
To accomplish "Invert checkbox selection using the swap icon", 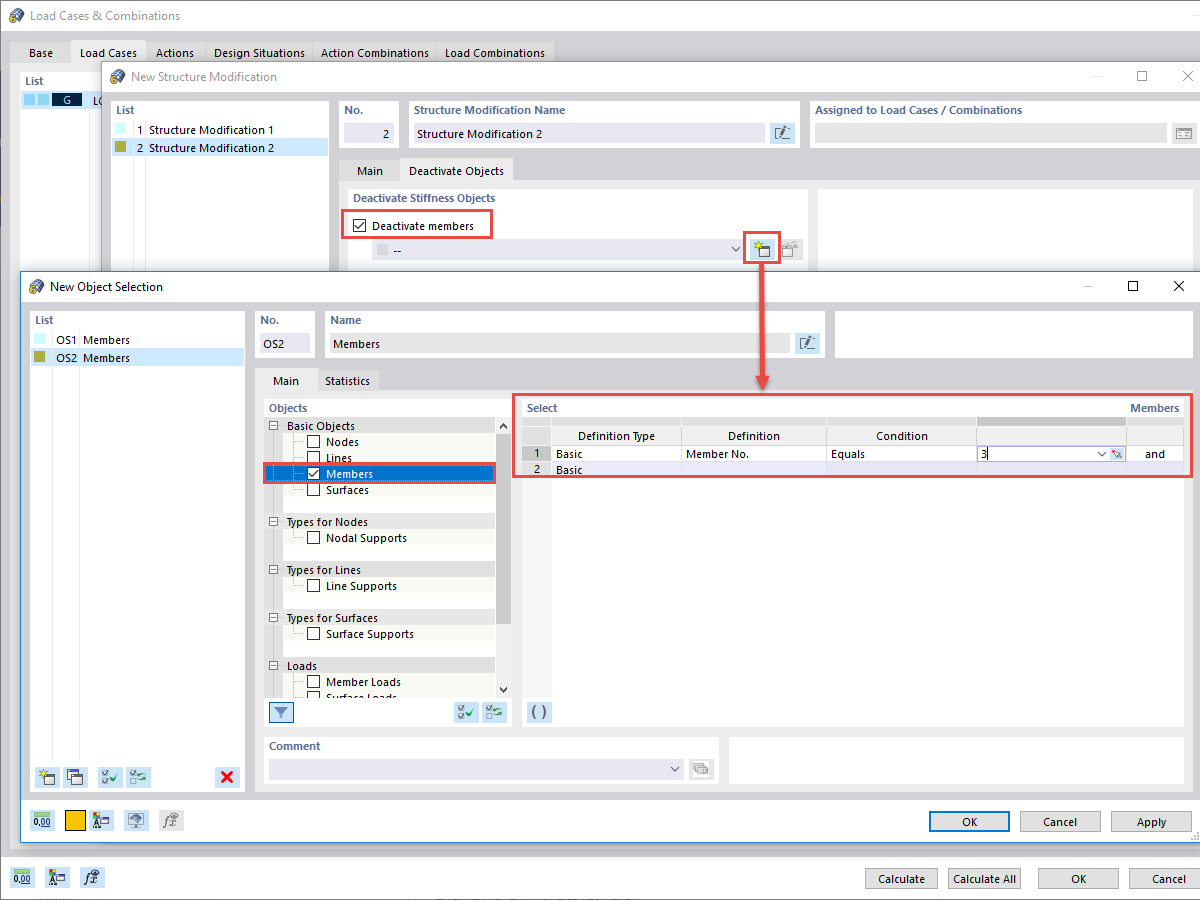I will pos(493,711).
